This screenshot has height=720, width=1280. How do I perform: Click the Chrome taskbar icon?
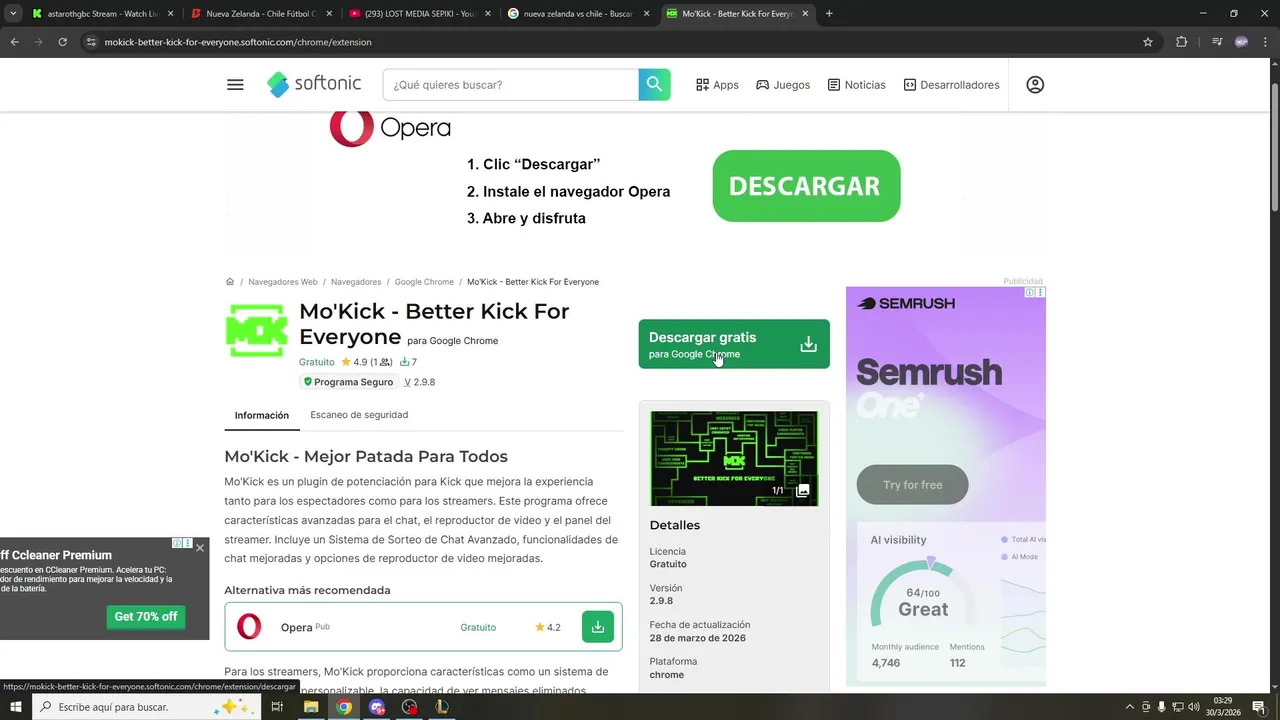tap(344, 707)
